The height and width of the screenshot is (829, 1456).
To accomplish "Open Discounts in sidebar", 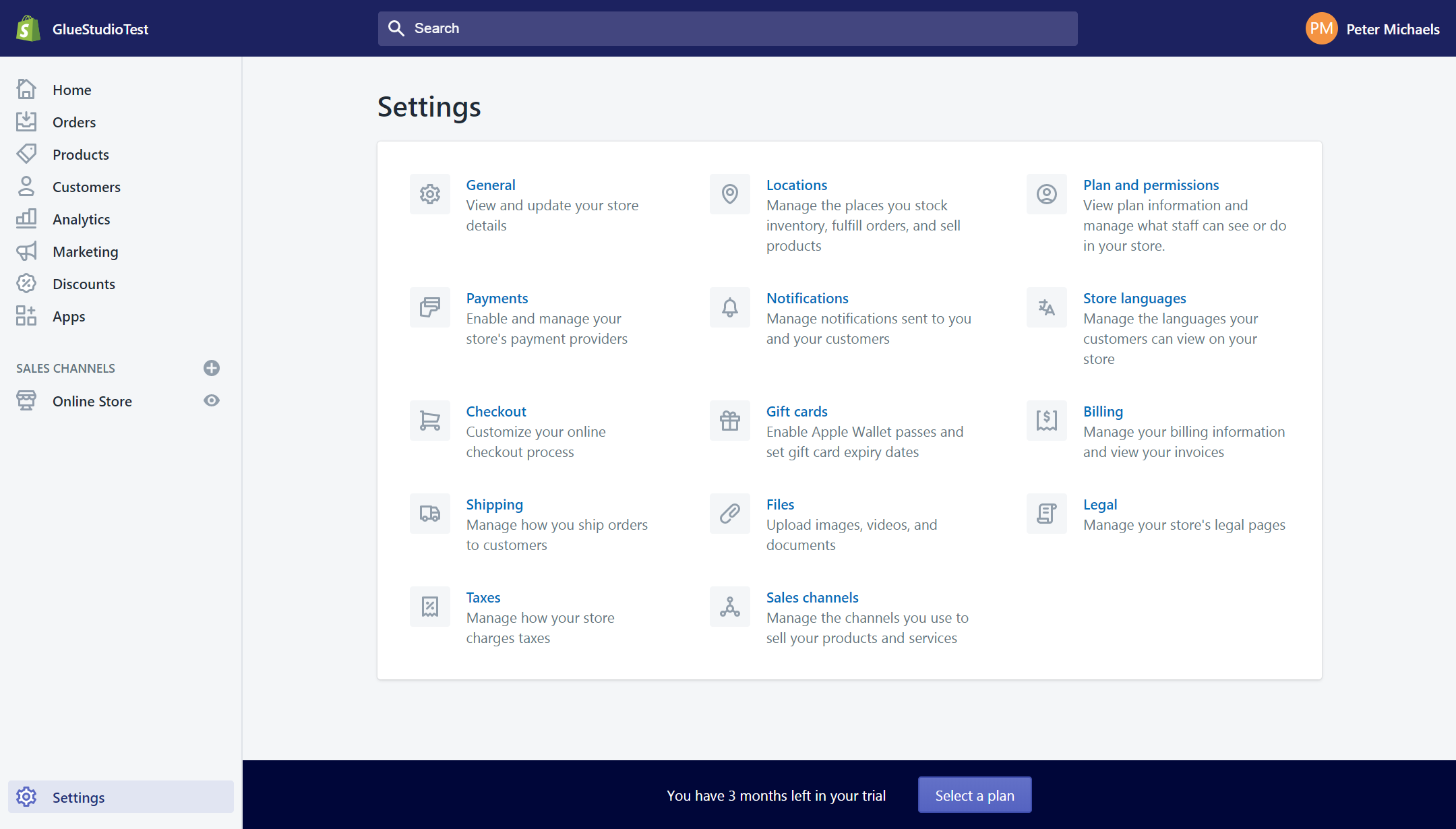I will pos(84,284).
